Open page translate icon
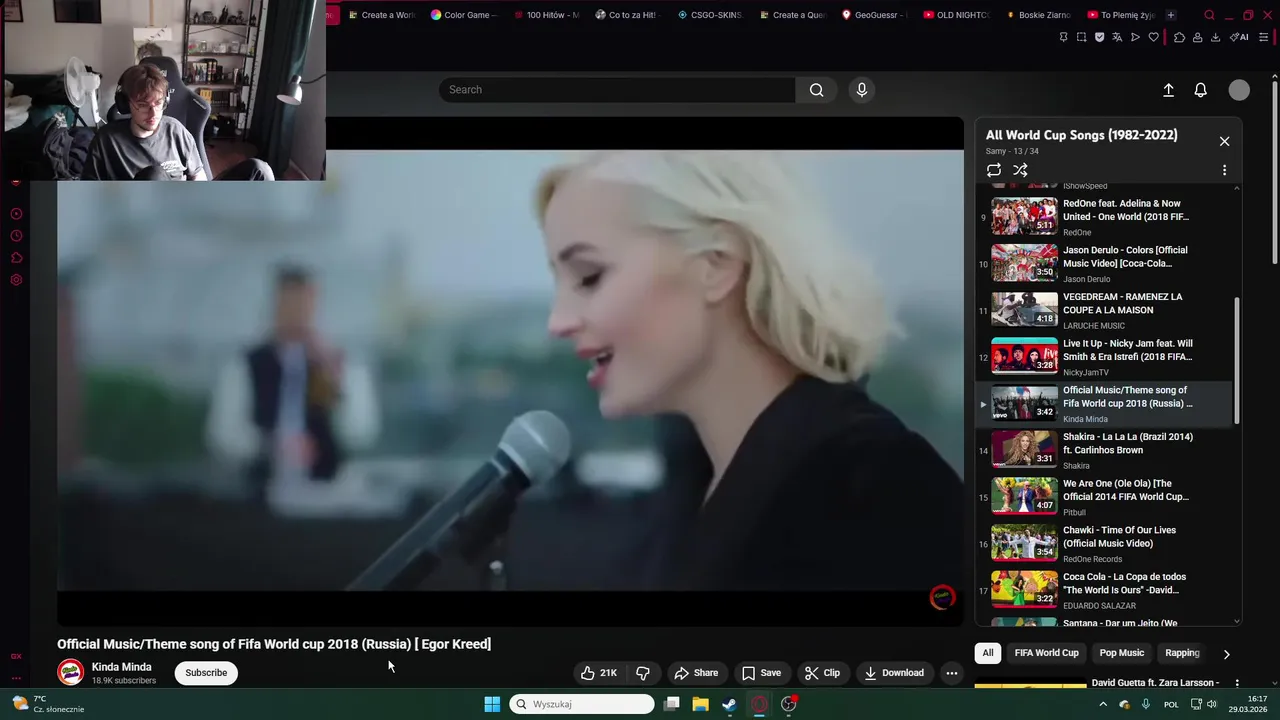Image resolution: width=1280 pixels, height=720 pixels. [1117, 37]
